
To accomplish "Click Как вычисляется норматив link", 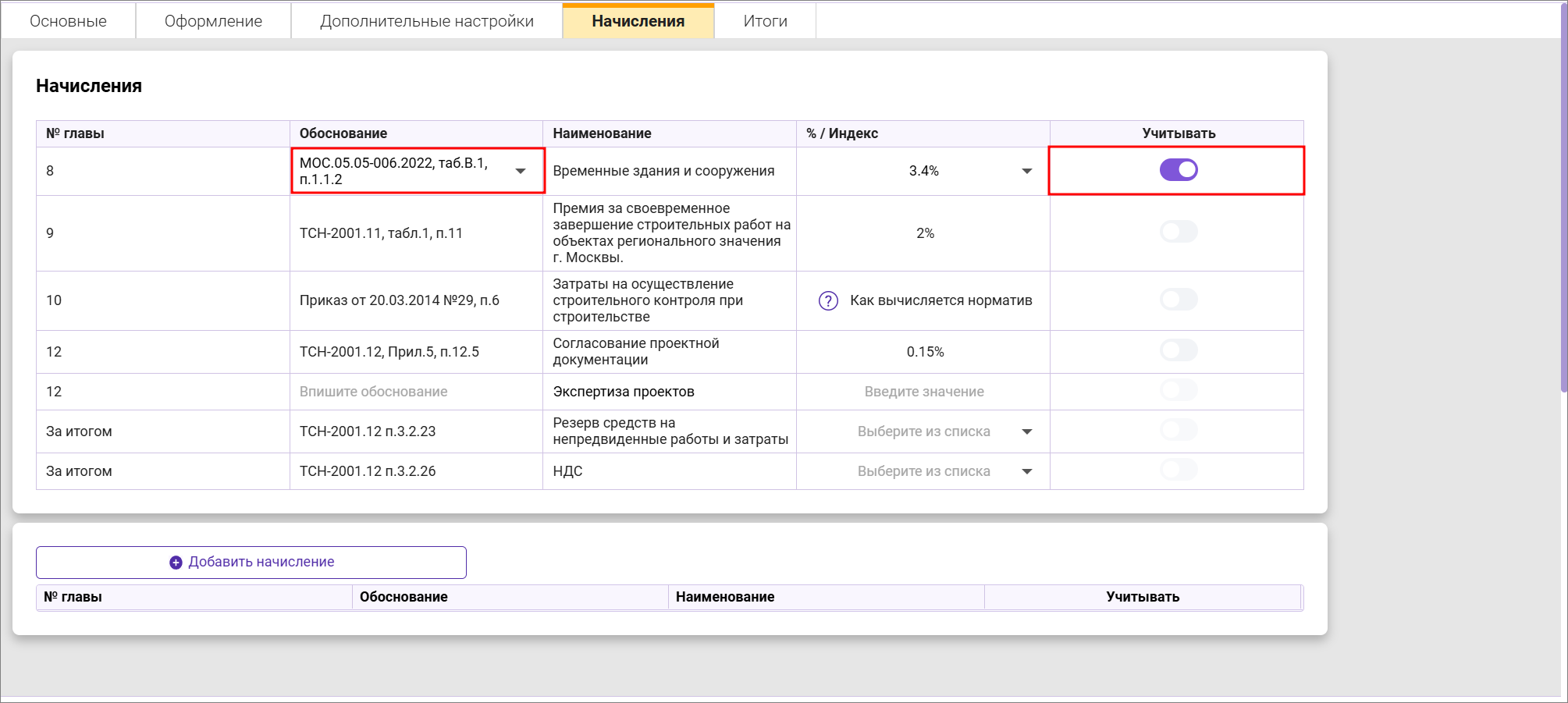I will (940, 300).
